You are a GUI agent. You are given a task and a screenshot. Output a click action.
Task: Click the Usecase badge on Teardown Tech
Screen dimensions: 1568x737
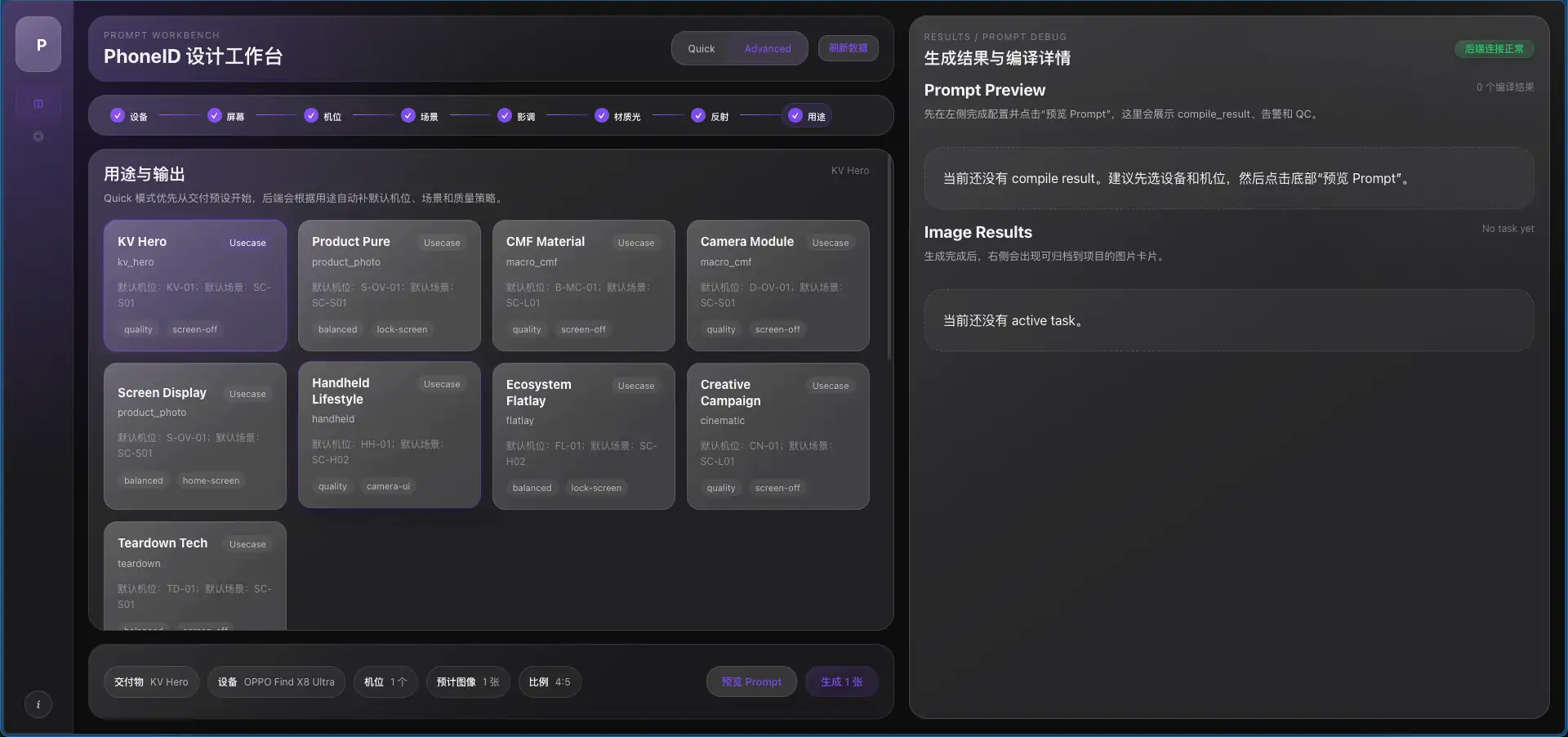247,544
